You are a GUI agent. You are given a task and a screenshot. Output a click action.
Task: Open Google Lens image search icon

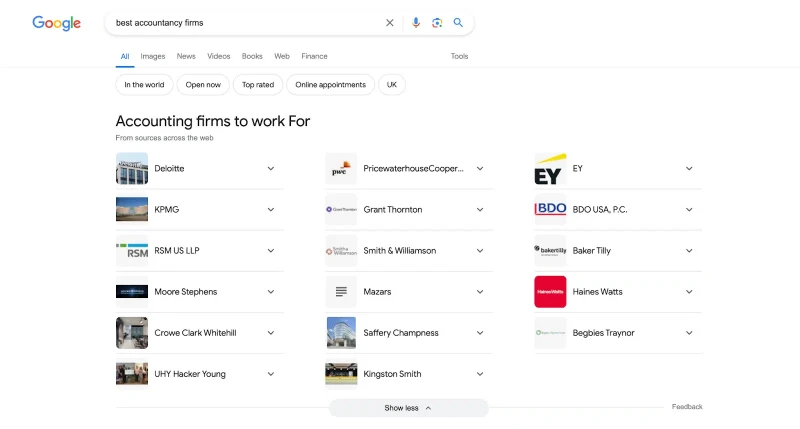point(437,23)
